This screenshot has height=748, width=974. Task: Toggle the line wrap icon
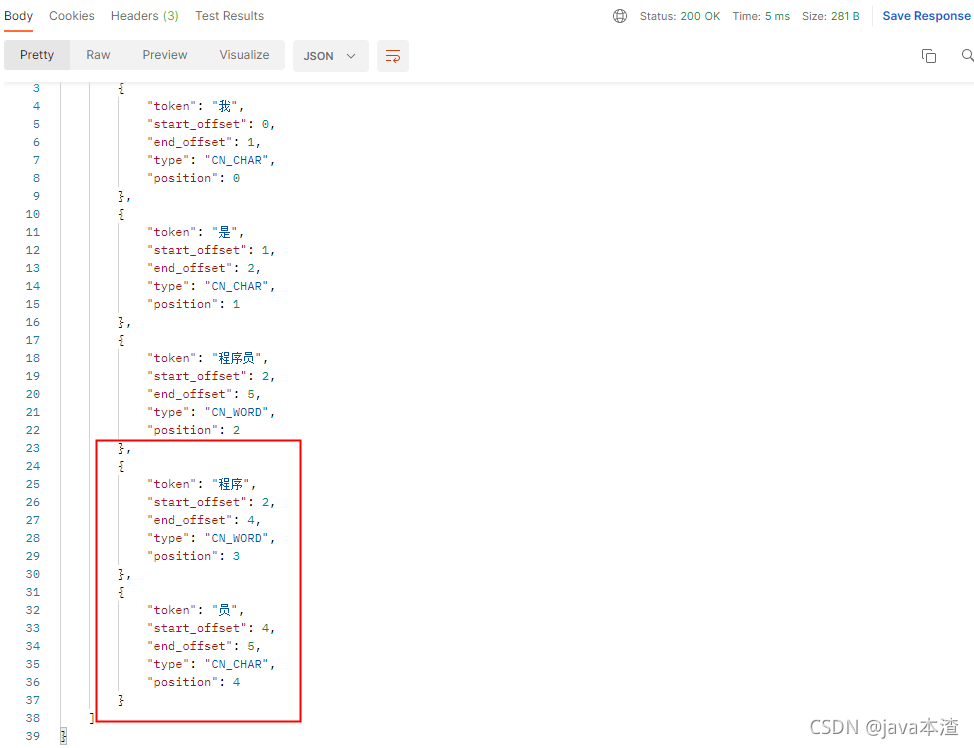[393, 56]
